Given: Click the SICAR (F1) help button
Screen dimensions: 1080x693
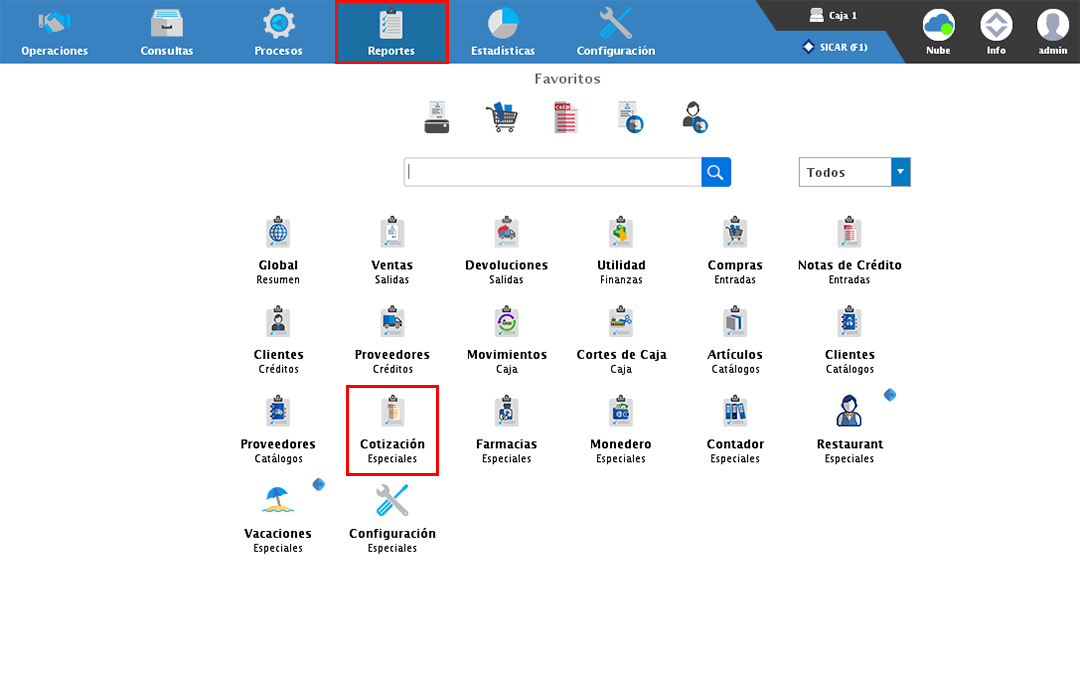Looking at the screenshot, I should coord(836,47).
